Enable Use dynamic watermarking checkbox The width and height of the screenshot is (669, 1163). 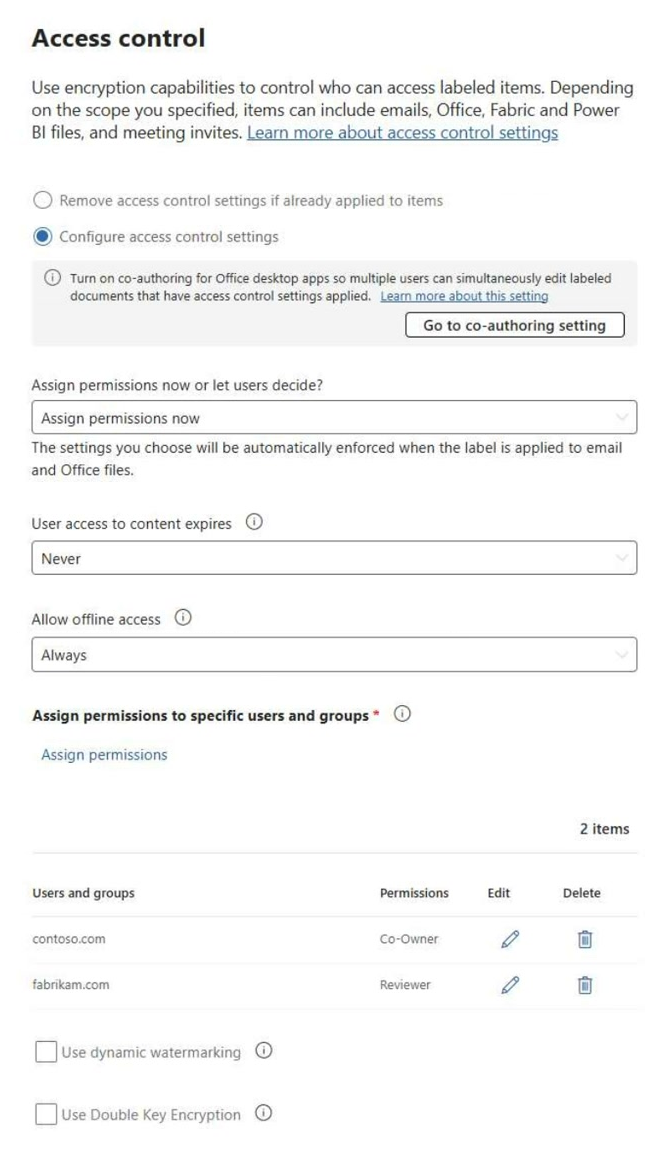46,1052
